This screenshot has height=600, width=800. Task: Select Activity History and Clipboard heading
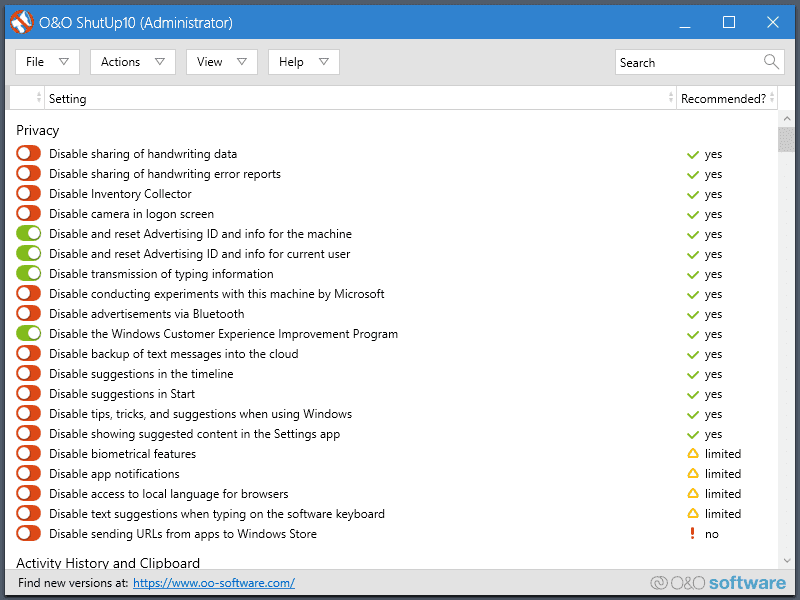pos(108,562)
